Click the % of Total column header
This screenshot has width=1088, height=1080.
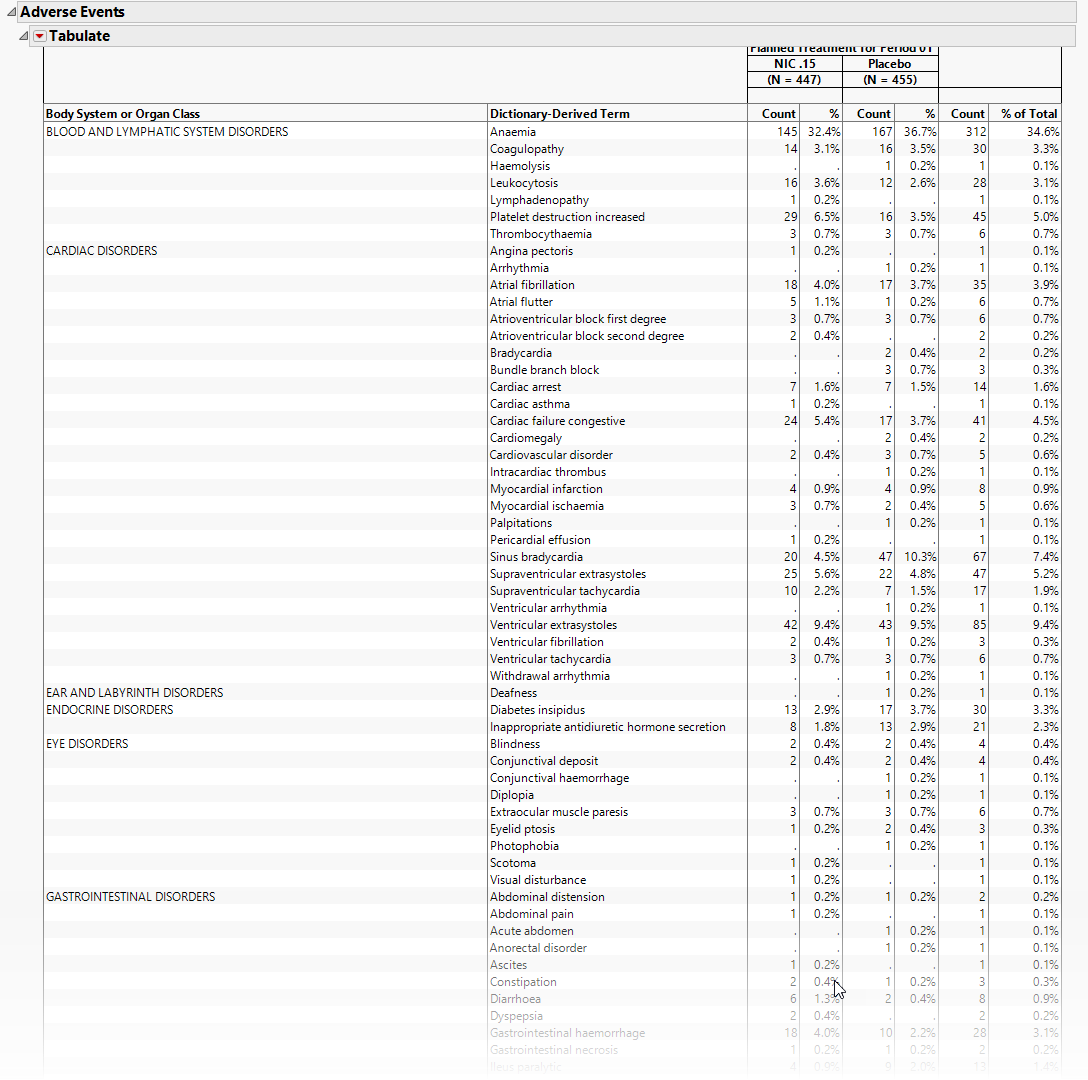(x=1029, y=114)
